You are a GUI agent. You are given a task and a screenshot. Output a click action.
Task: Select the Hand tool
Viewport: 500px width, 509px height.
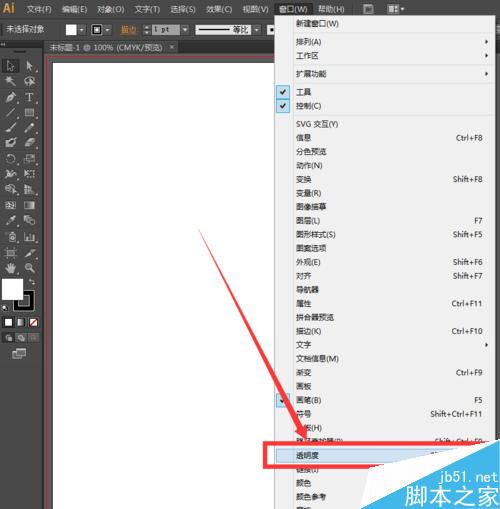(x=10, y=268)
